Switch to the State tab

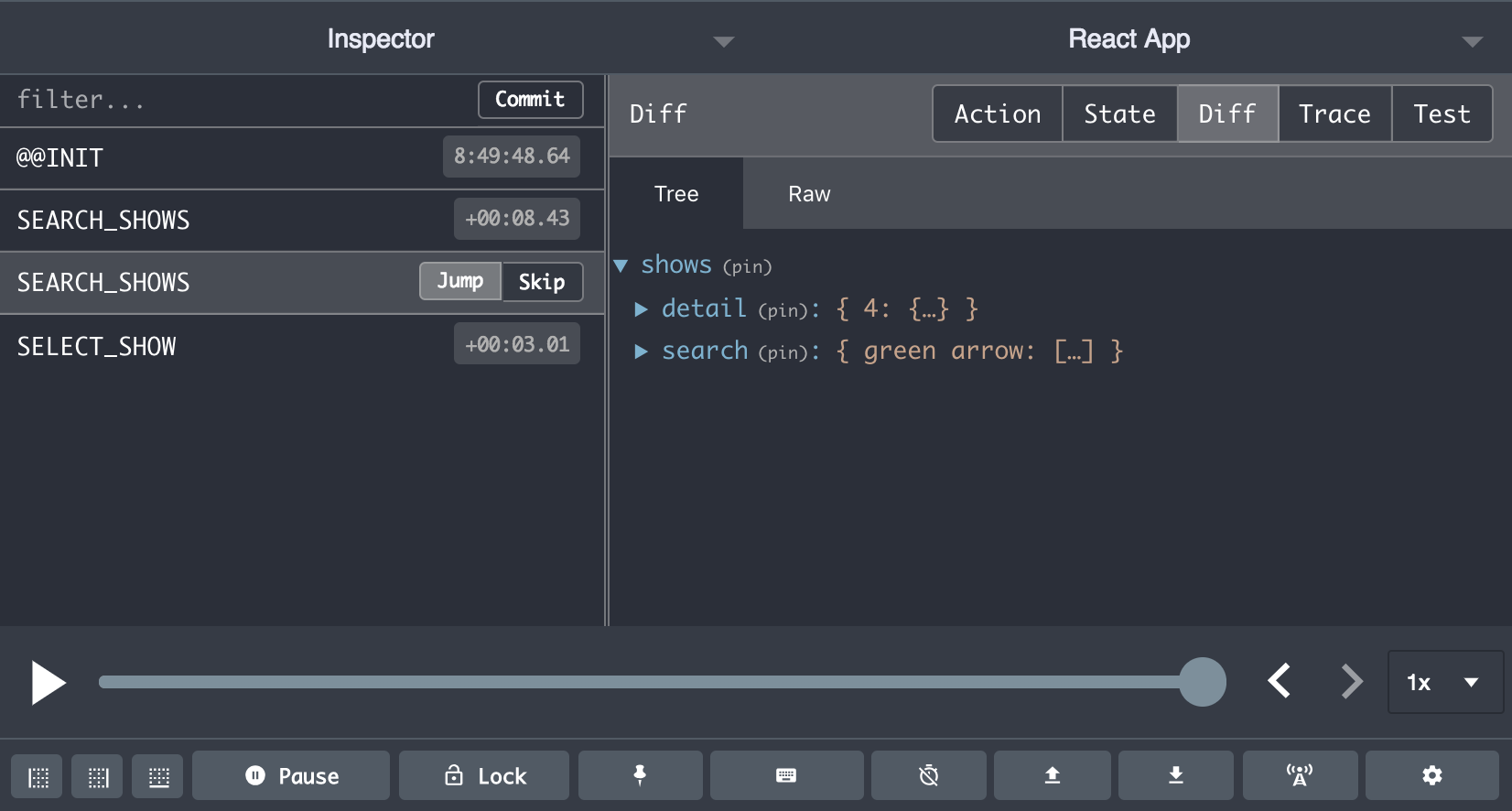click(x=1118, y=114)
